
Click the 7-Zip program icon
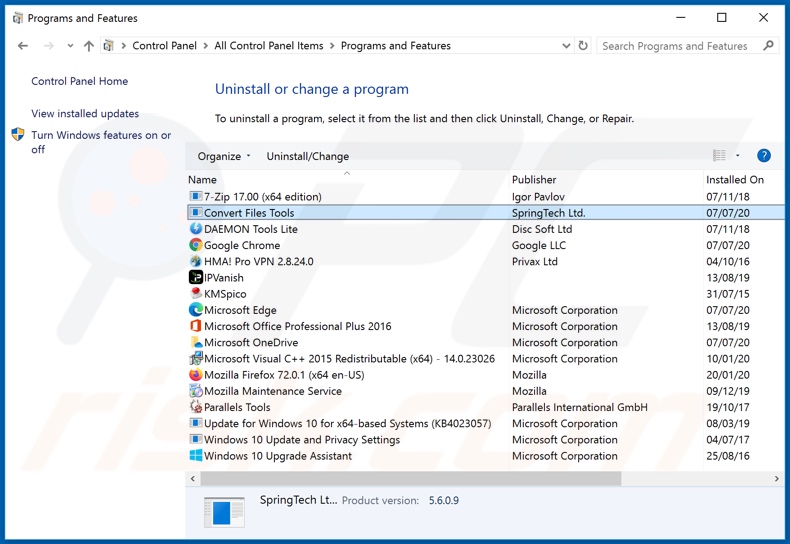[195, 196]
